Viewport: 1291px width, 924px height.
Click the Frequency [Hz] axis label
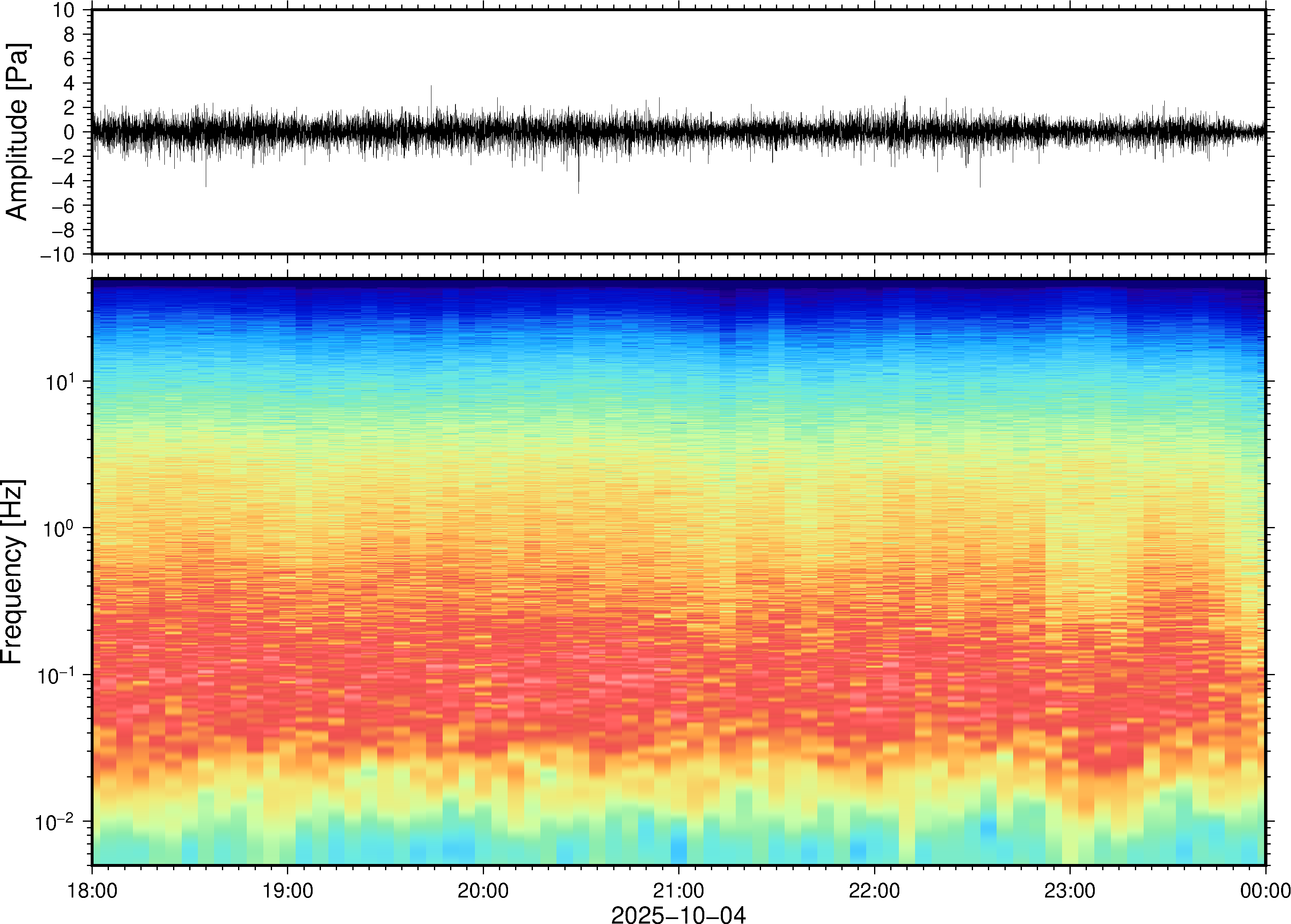(12, 572)
